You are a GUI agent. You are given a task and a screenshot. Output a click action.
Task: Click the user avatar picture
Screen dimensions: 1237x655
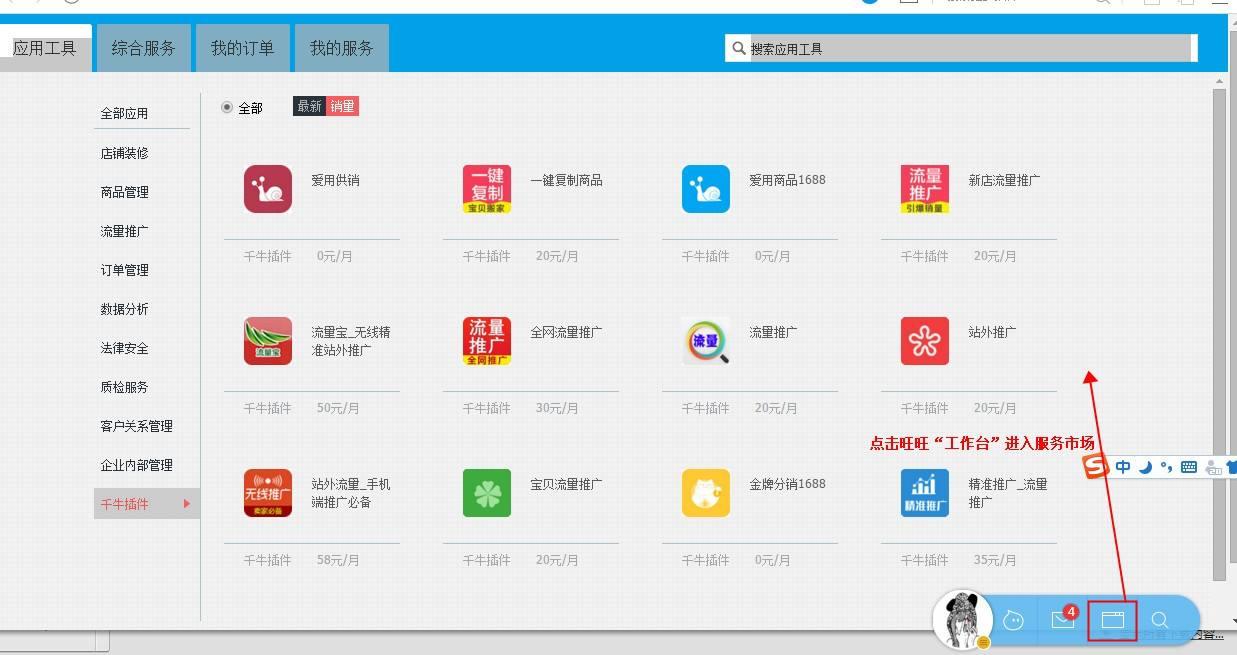pyautogui.click(x=962, y=619)
